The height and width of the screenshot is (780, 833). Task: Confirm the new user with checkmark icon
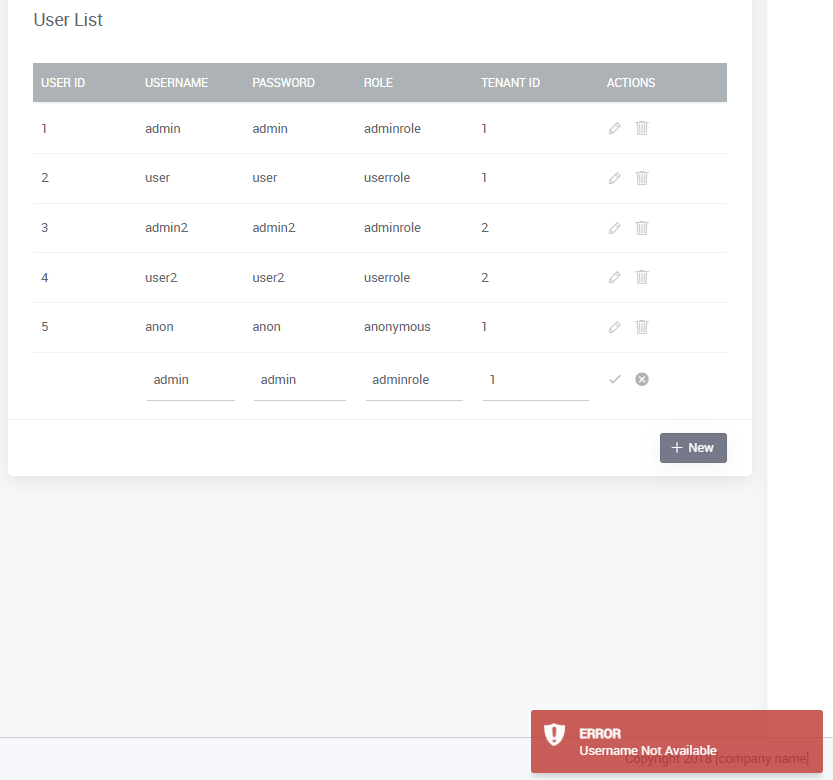614,379
